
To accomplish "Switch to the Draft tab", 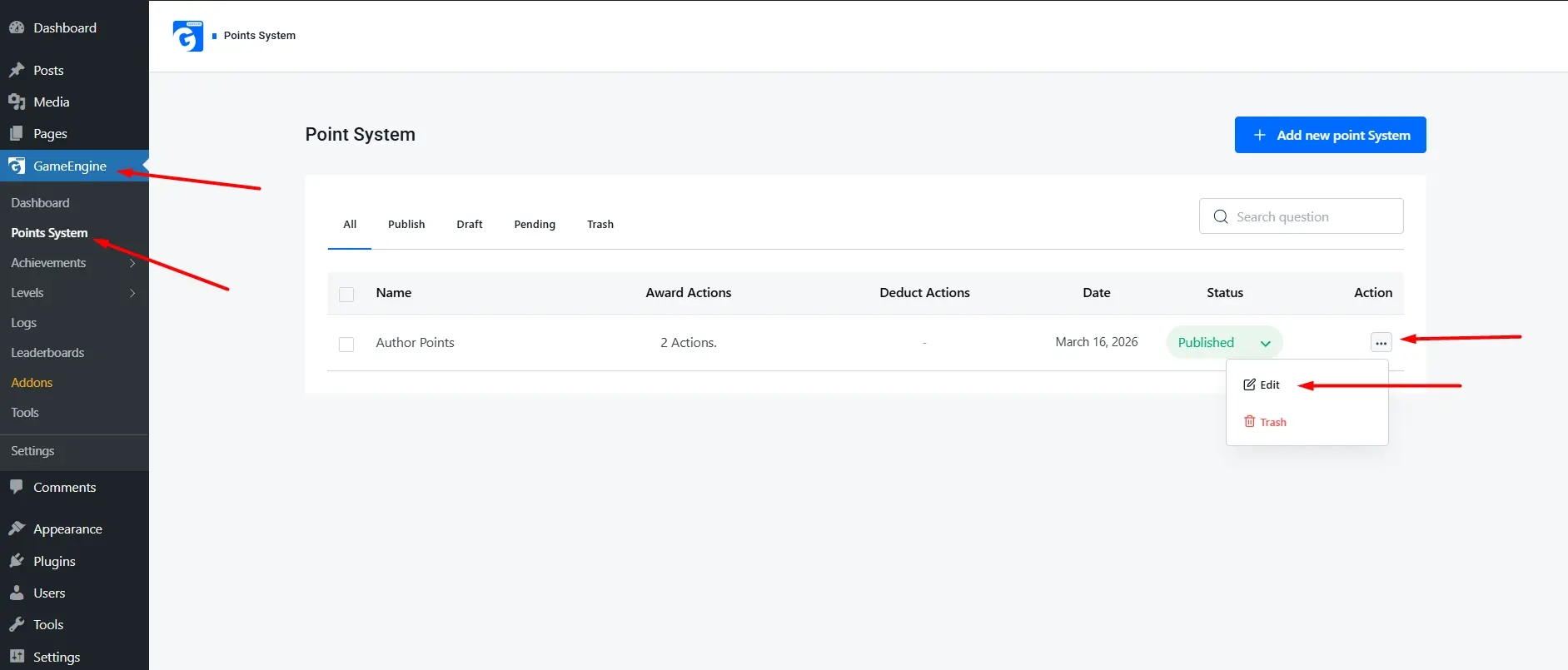I will (x=470, y=224).
